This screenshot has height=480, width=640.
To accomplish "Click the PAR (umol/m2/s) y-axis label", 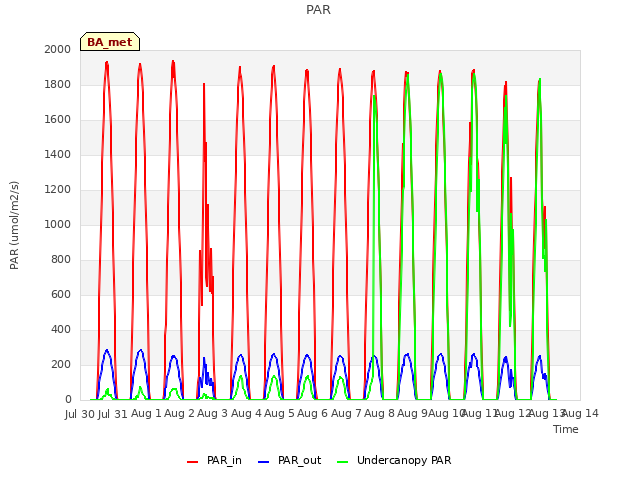I will [14, 225].
